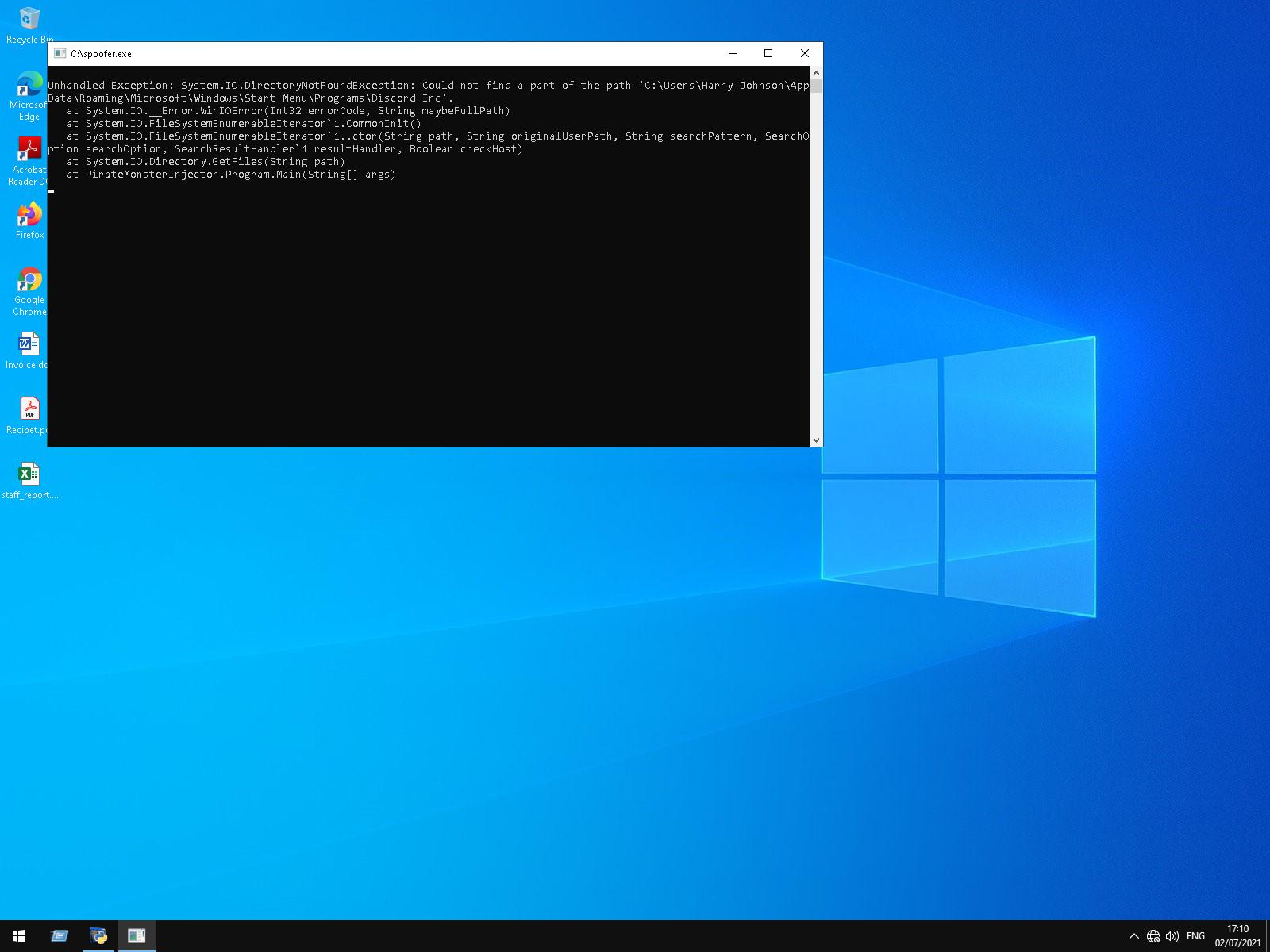Click the 'System.IO.Directory.GetFiles' stack line

pyautogui.click(x=206, y=162)
